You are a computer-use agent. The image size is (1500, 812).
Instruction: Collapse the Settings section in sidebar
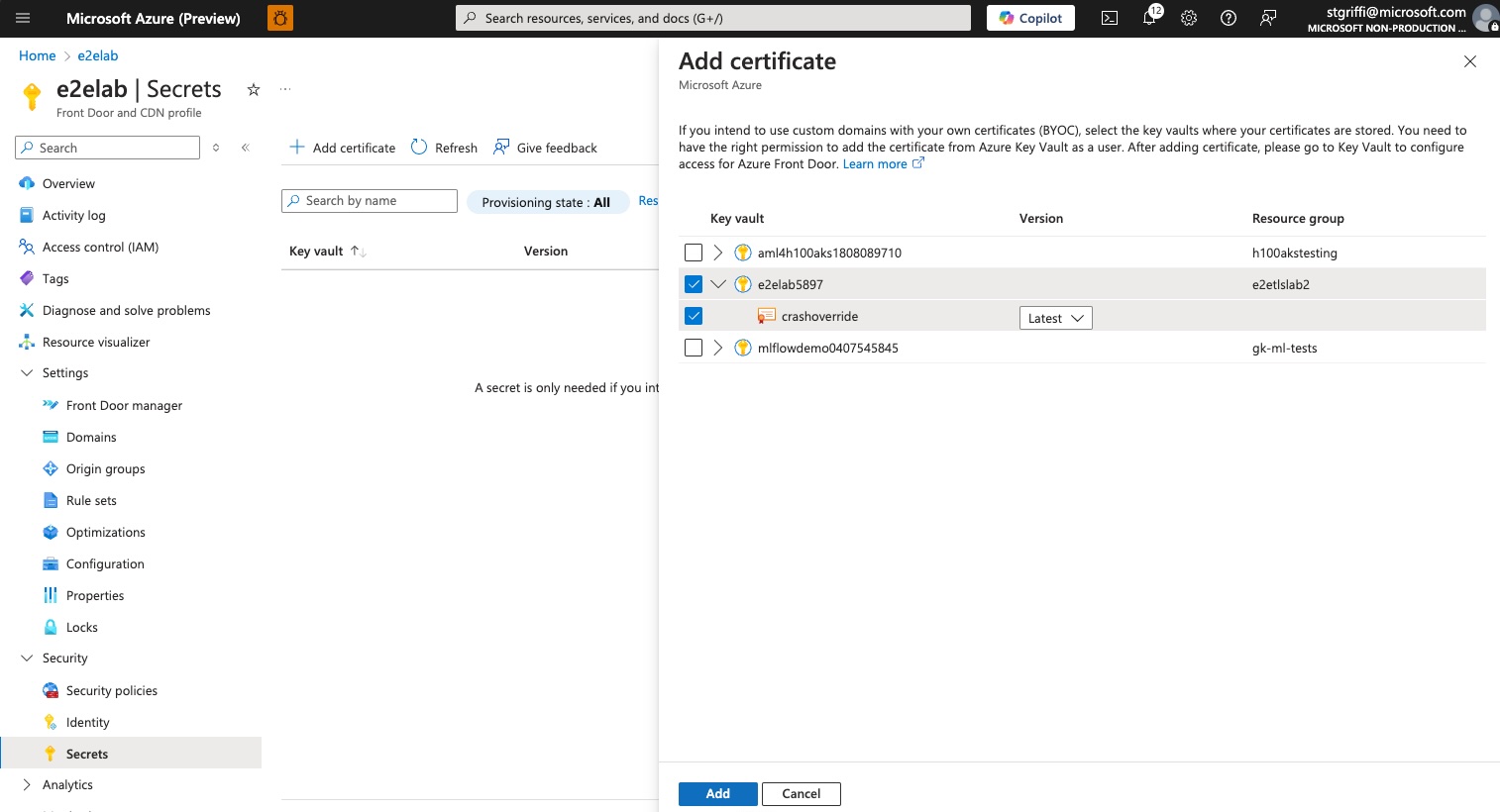[x=26, y=372]
